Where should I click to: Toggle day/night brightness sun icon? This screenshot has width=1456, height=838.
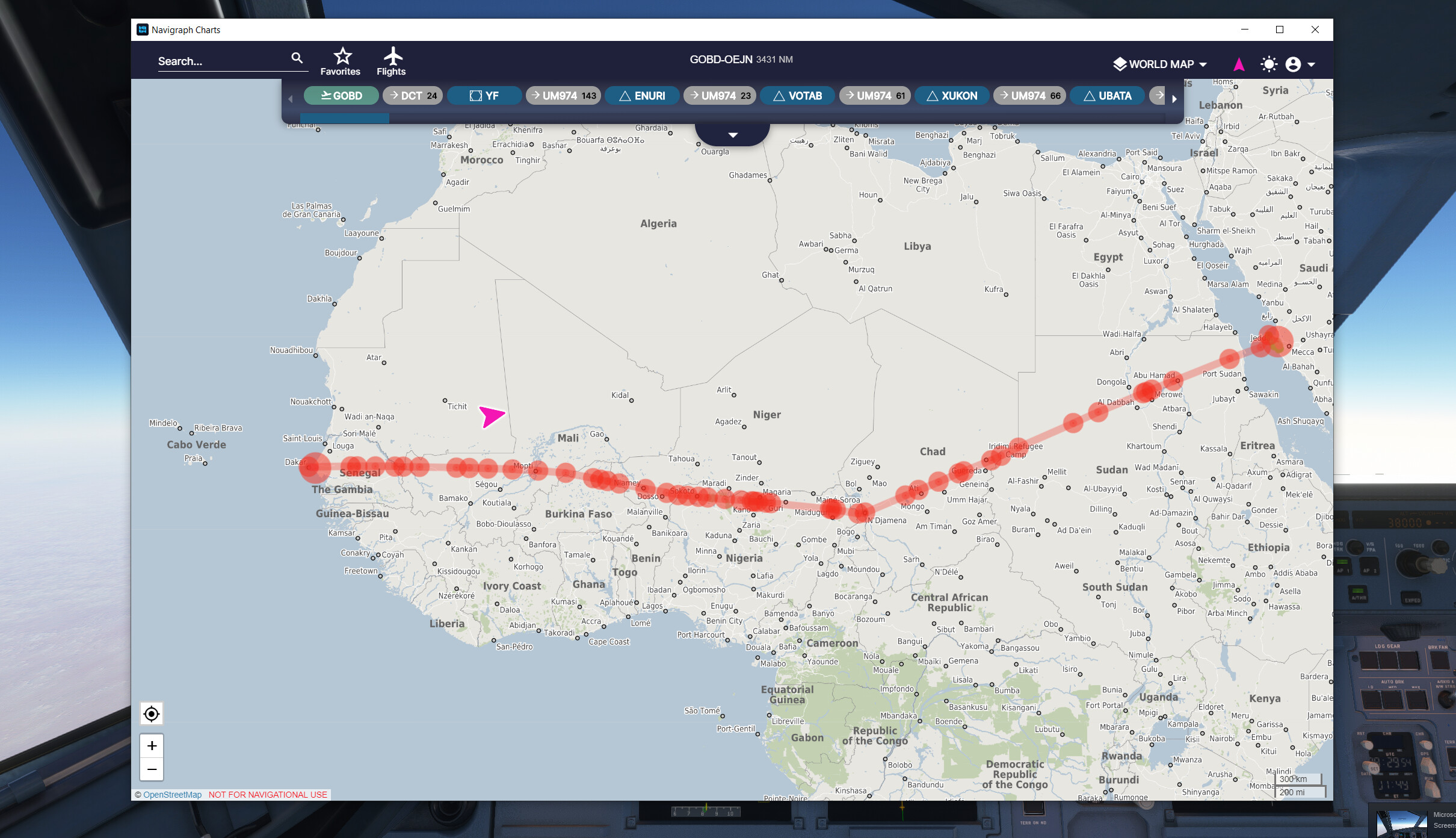pos(1268,64)
